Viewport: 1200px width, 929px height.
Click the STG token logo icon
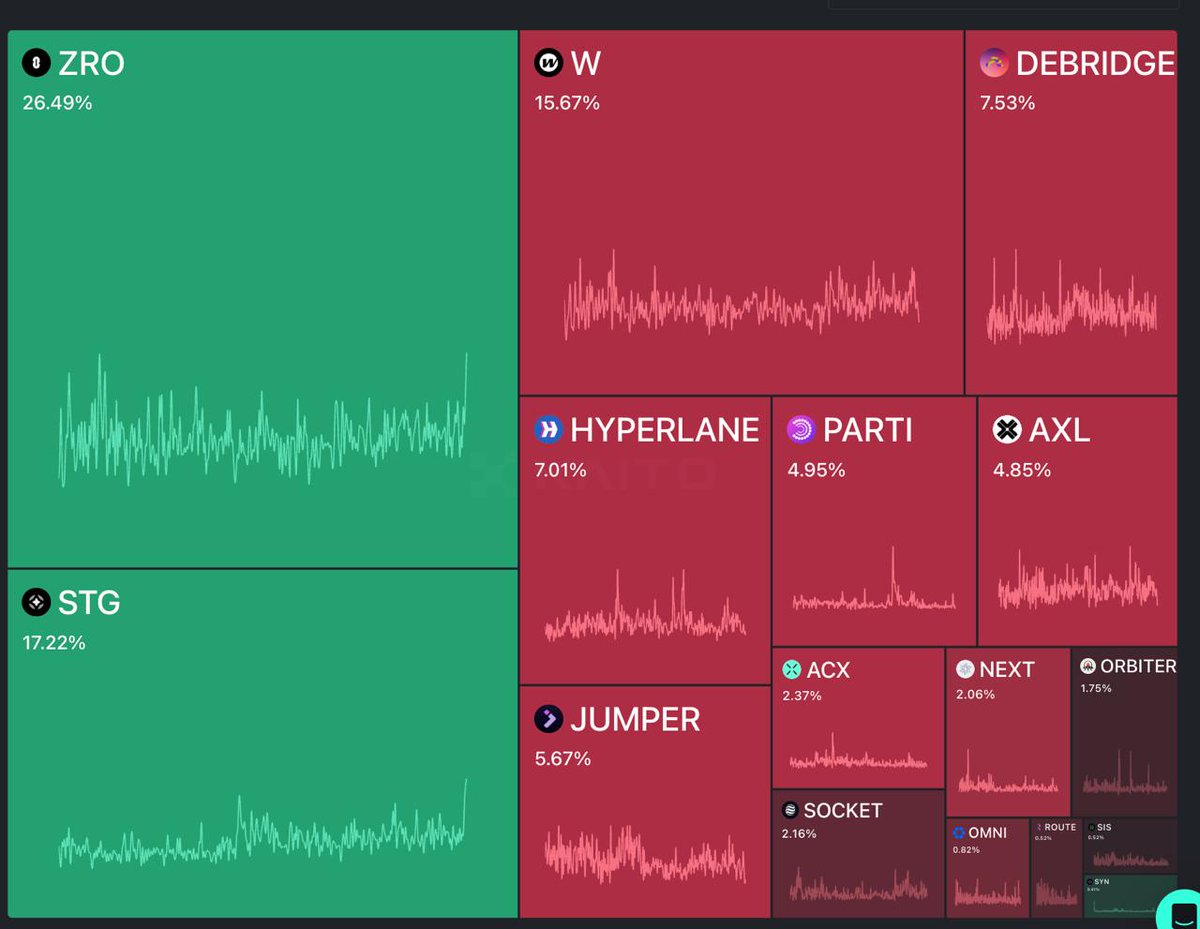[36, 602]
